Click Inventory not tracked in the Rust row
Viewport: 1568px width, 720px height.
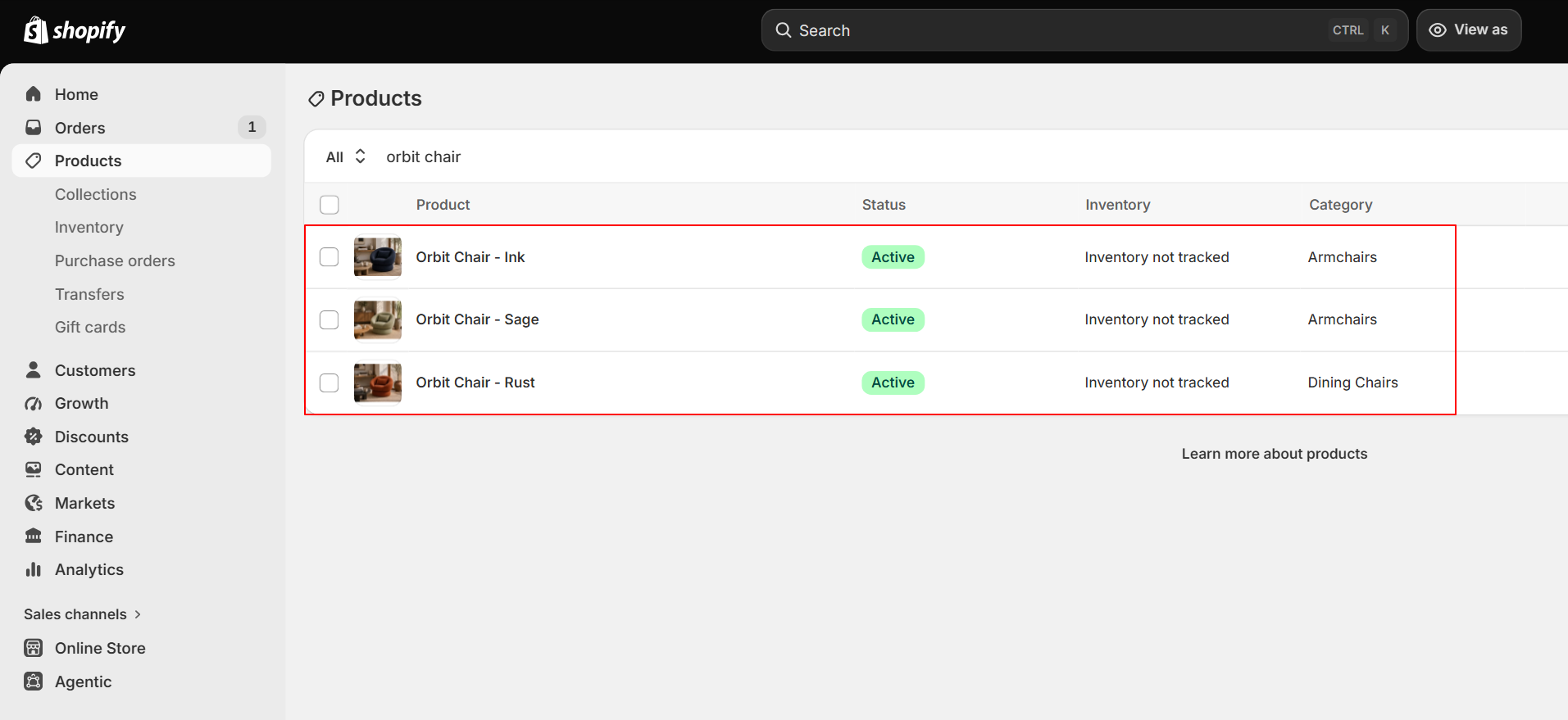[1157, 383]
